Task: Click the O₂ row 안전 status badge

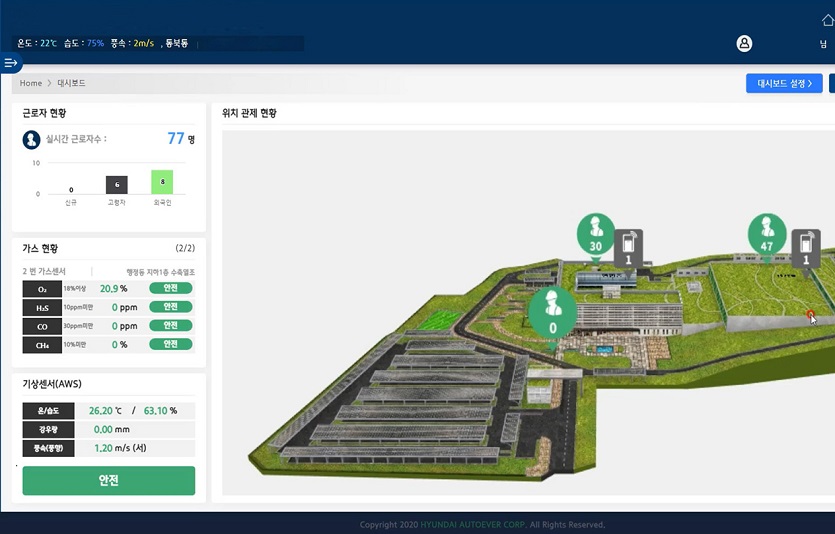Action: [170, 288]
